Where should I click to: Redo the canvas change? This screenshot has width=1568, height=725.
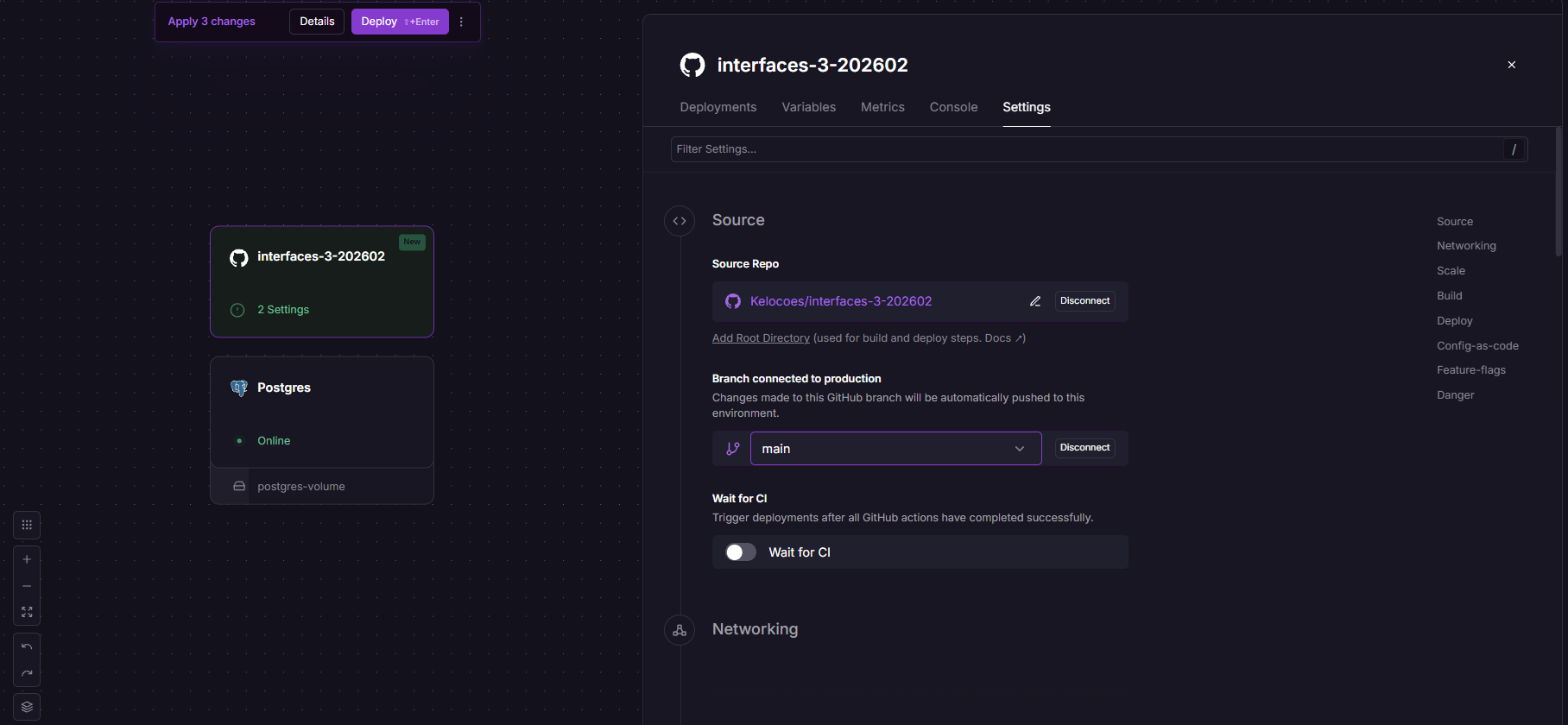tap(27, 673)
